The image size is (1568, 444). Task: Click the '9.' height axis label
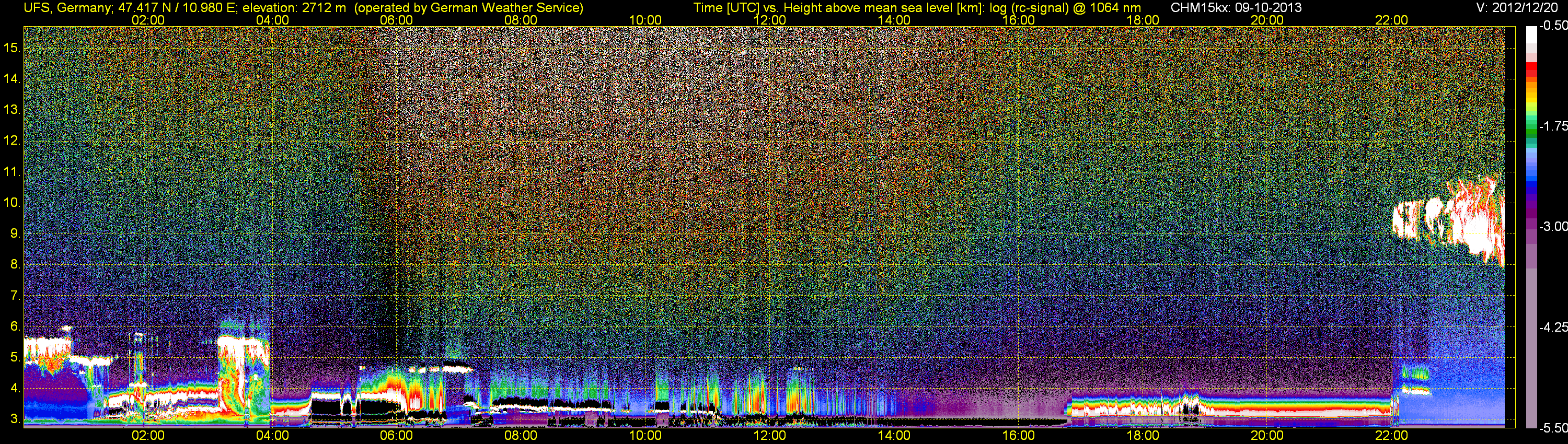click(x=15, y=233)
